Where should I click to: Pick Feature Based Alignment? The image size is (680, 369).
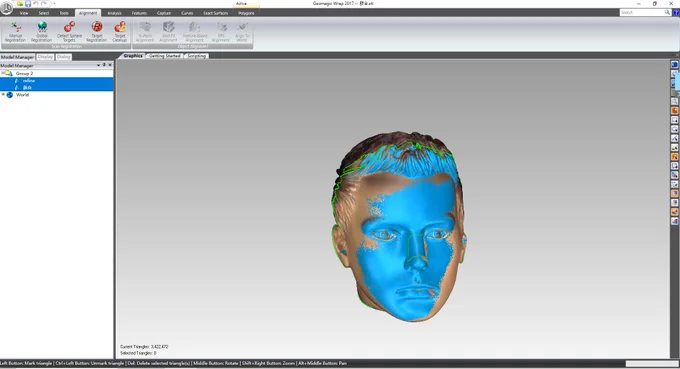click(x=195, y=32)
